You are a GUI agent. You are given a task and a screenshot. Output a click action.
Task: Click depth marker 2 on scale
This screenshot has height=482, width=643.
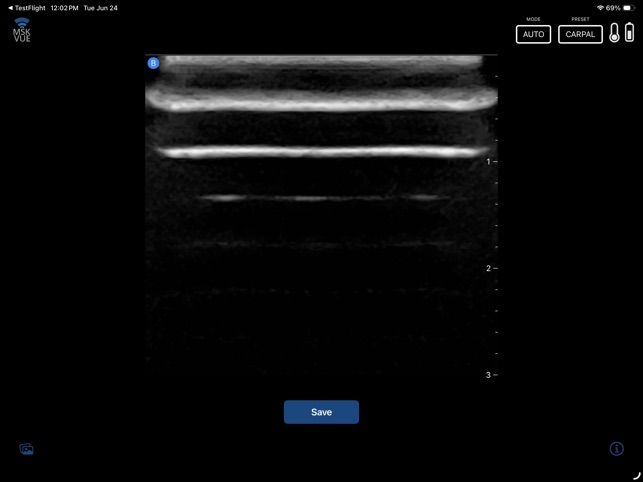click(488, 268)
